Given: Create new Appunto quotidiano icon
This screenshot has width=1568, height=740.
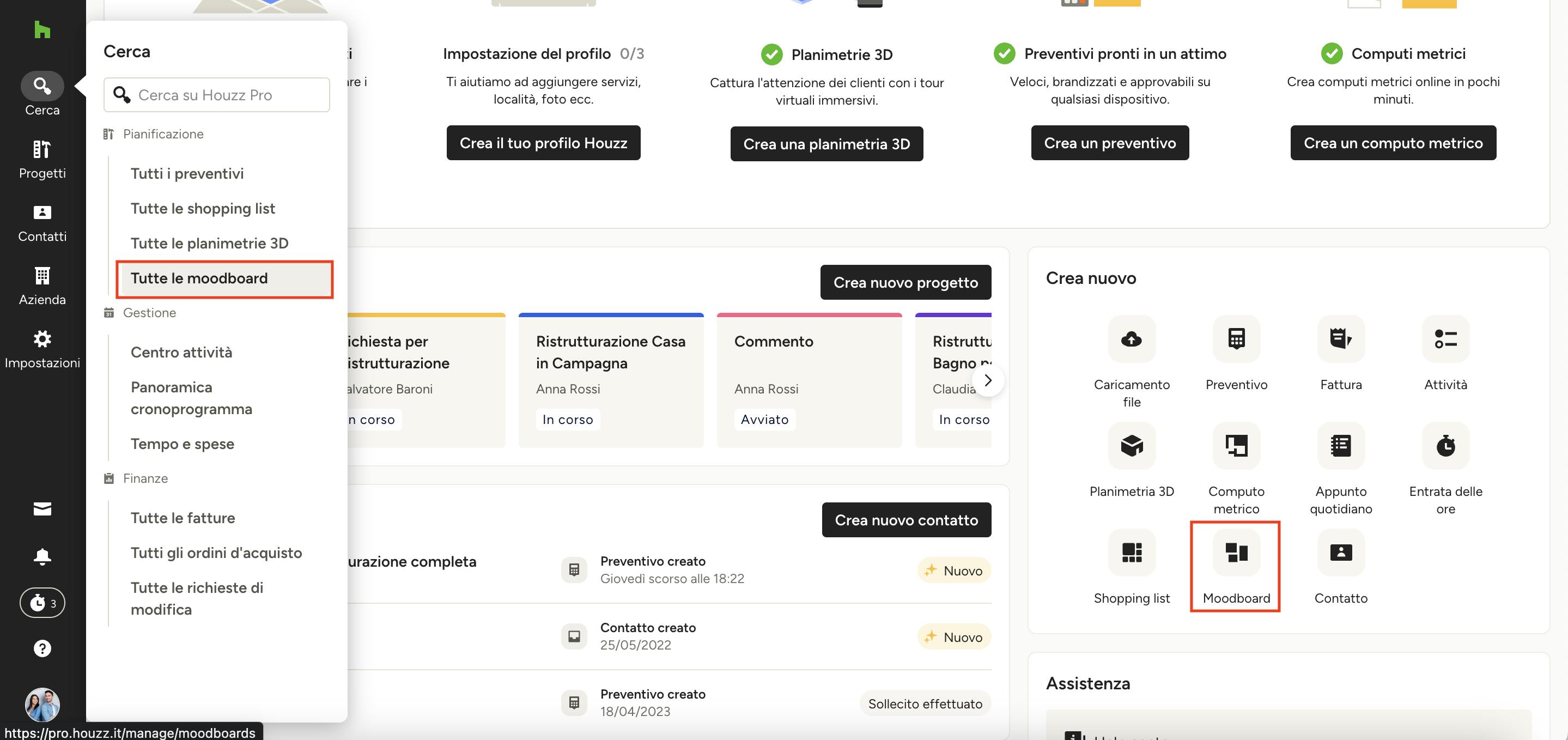Looking at the screenshot, I should pyautogui.click(x=1341, y=445).
